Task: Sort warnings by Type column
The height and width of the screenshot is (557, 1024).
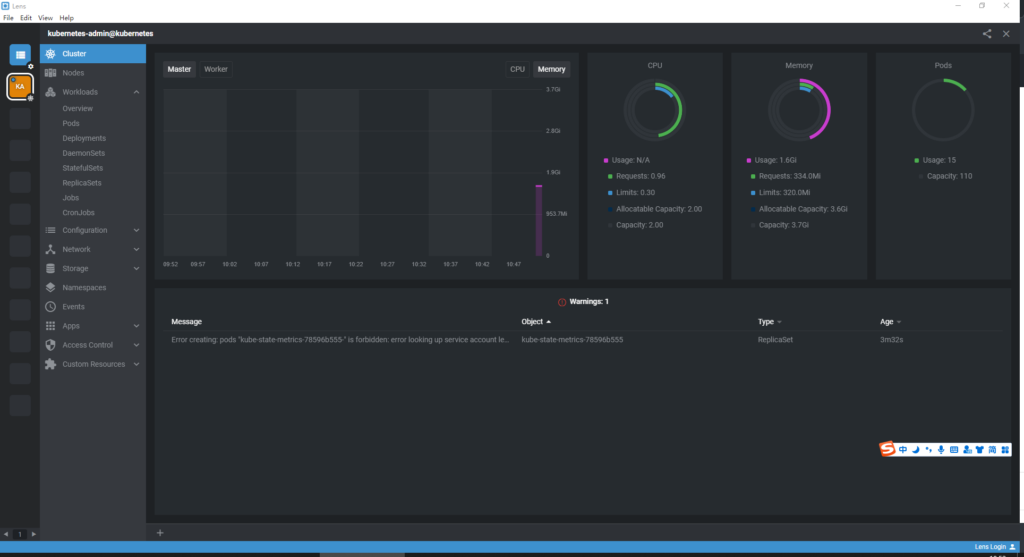Action: coord(769,322)
